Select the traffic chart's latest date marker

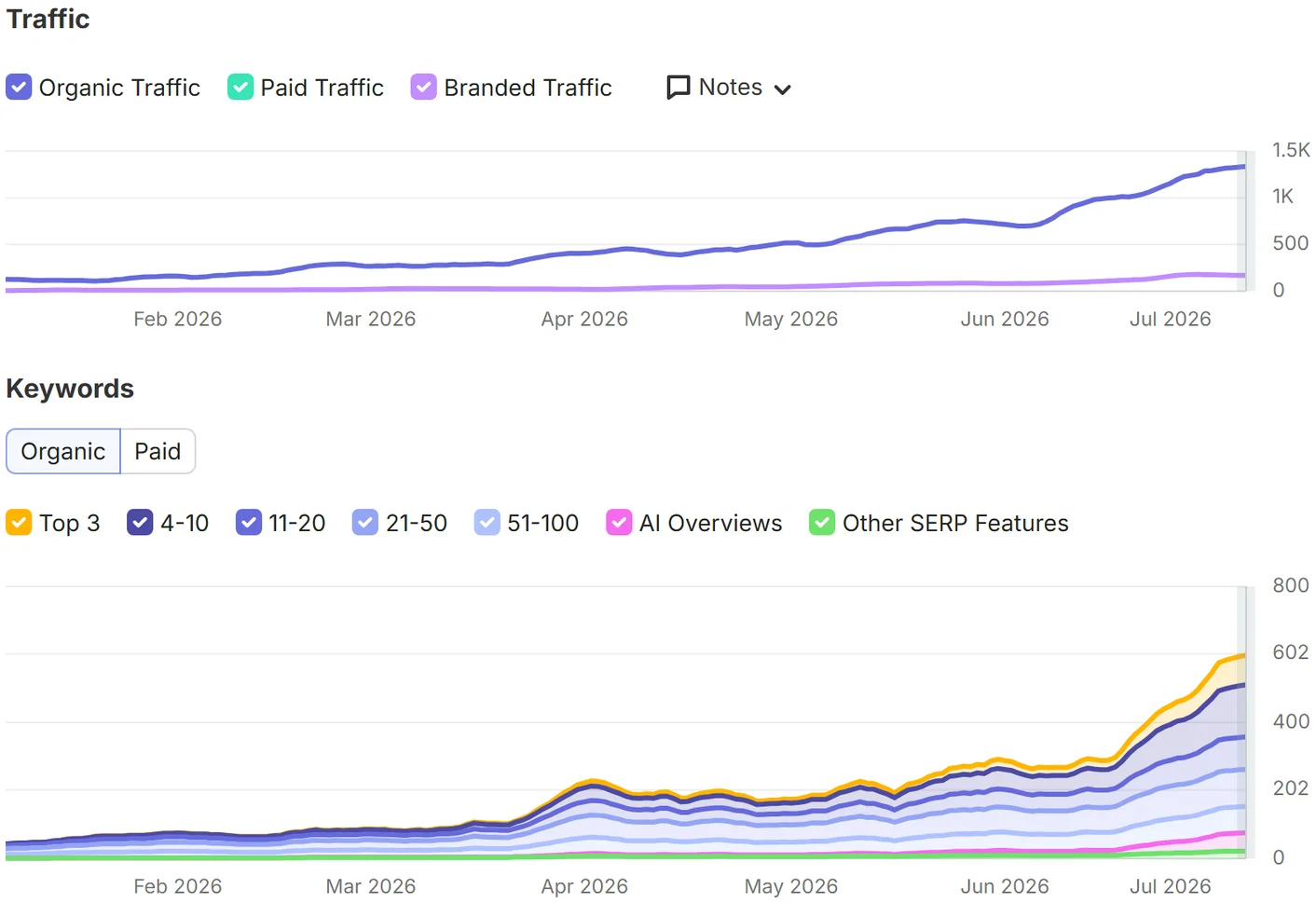pos(1241,221)
